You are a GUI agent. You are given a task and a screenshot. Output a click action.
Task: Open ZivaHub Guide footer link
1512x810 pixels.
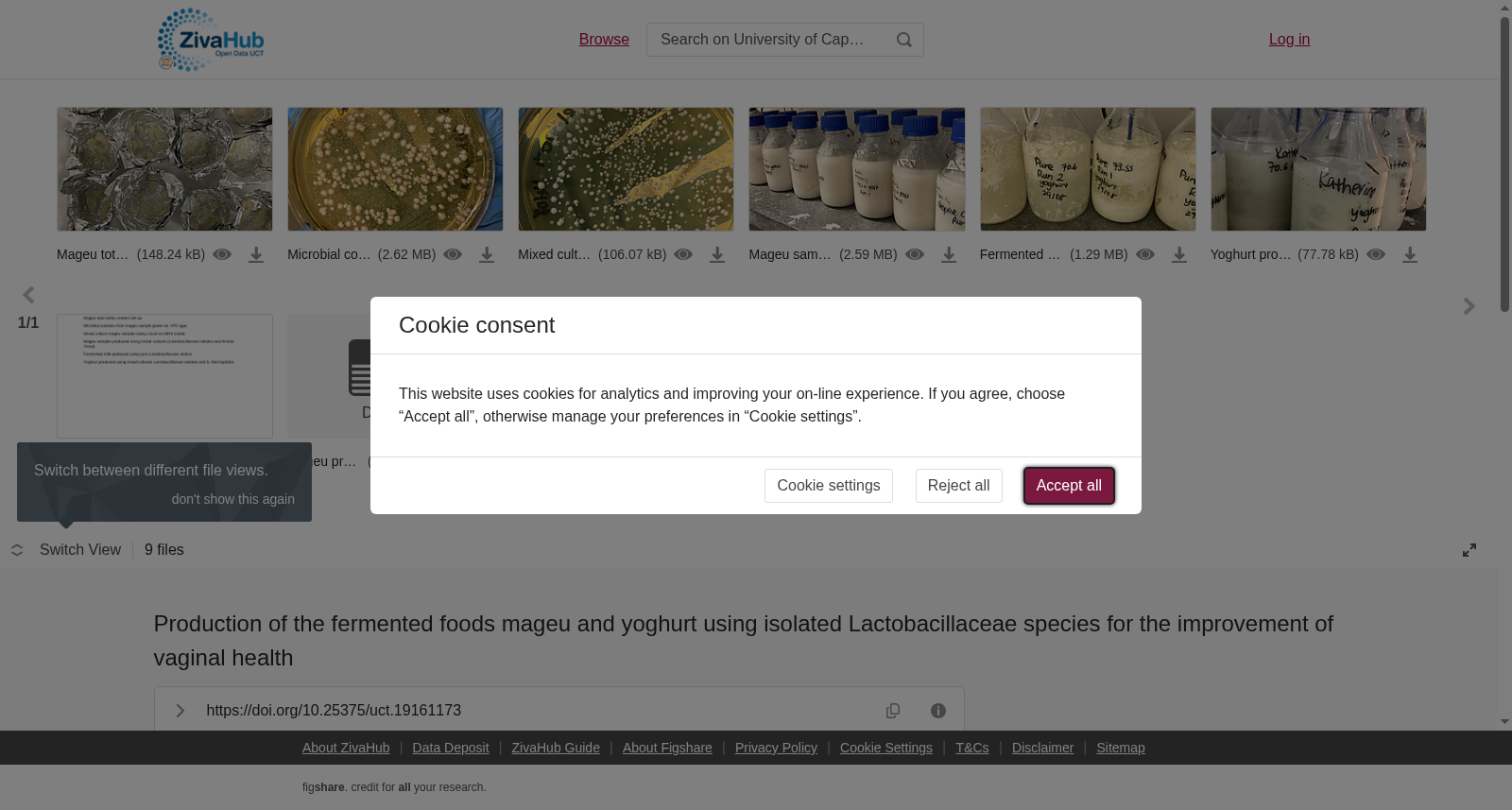(x=556, y=748)
